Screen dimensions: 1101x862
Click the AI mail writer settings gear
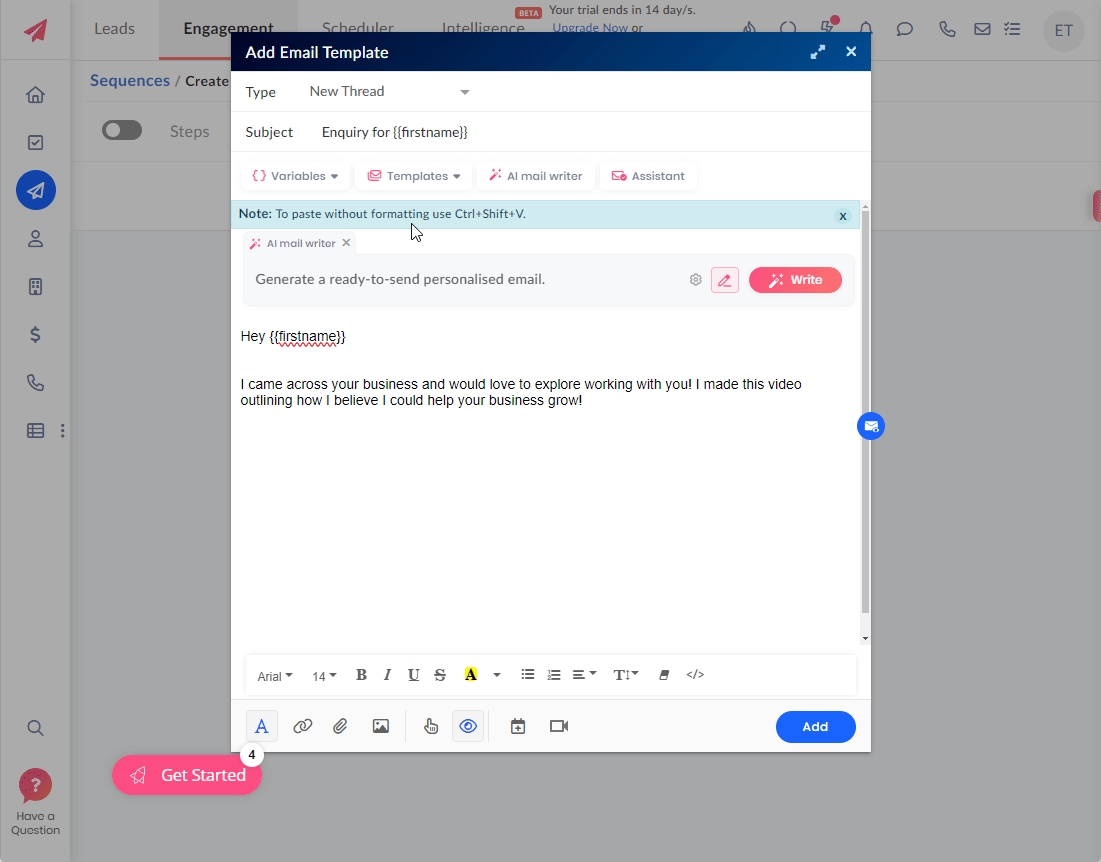pyautogui.click(x=696, y=280)
